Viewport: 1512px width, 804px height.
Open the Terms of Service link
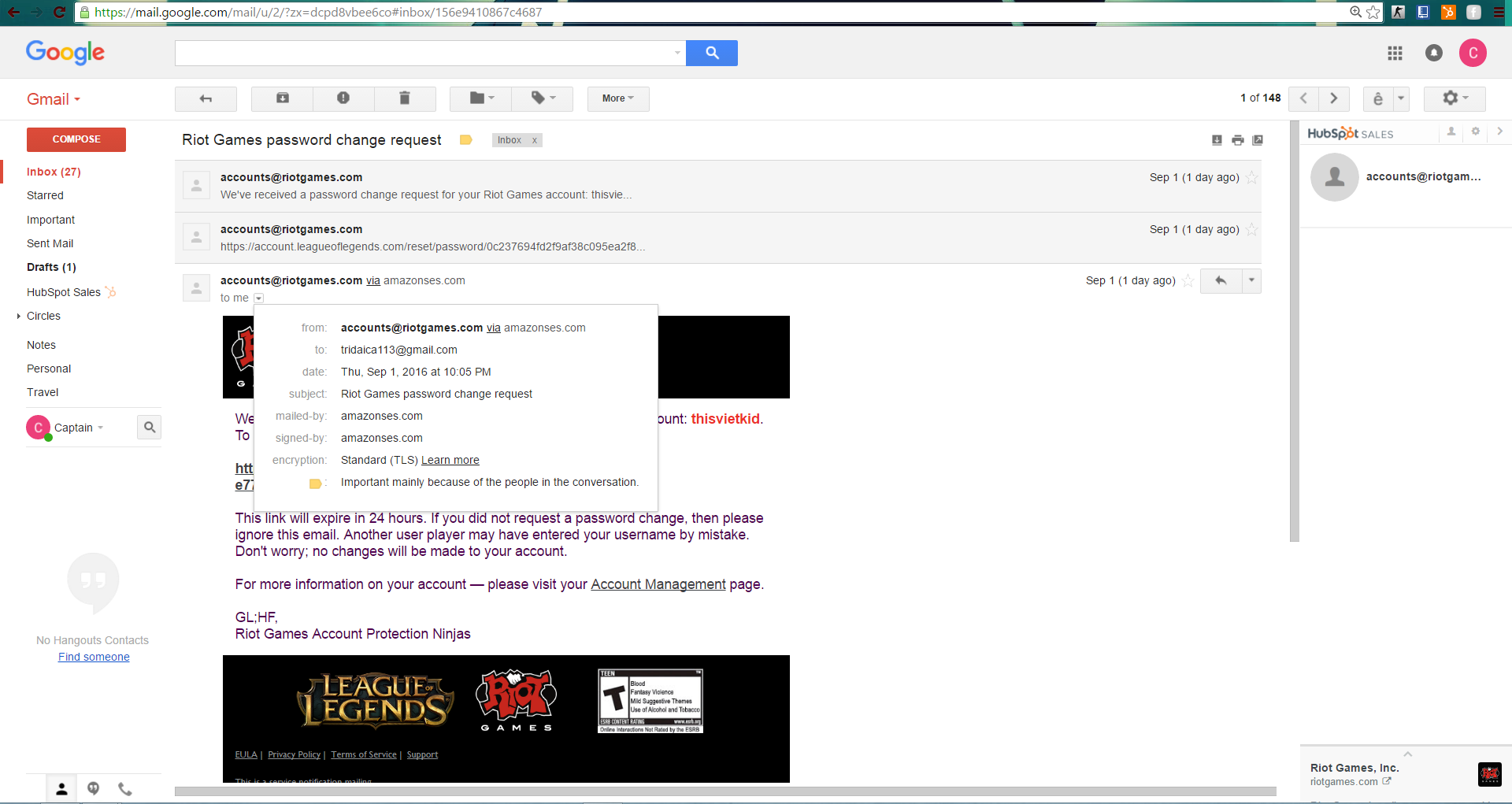[x=364, y=754]
